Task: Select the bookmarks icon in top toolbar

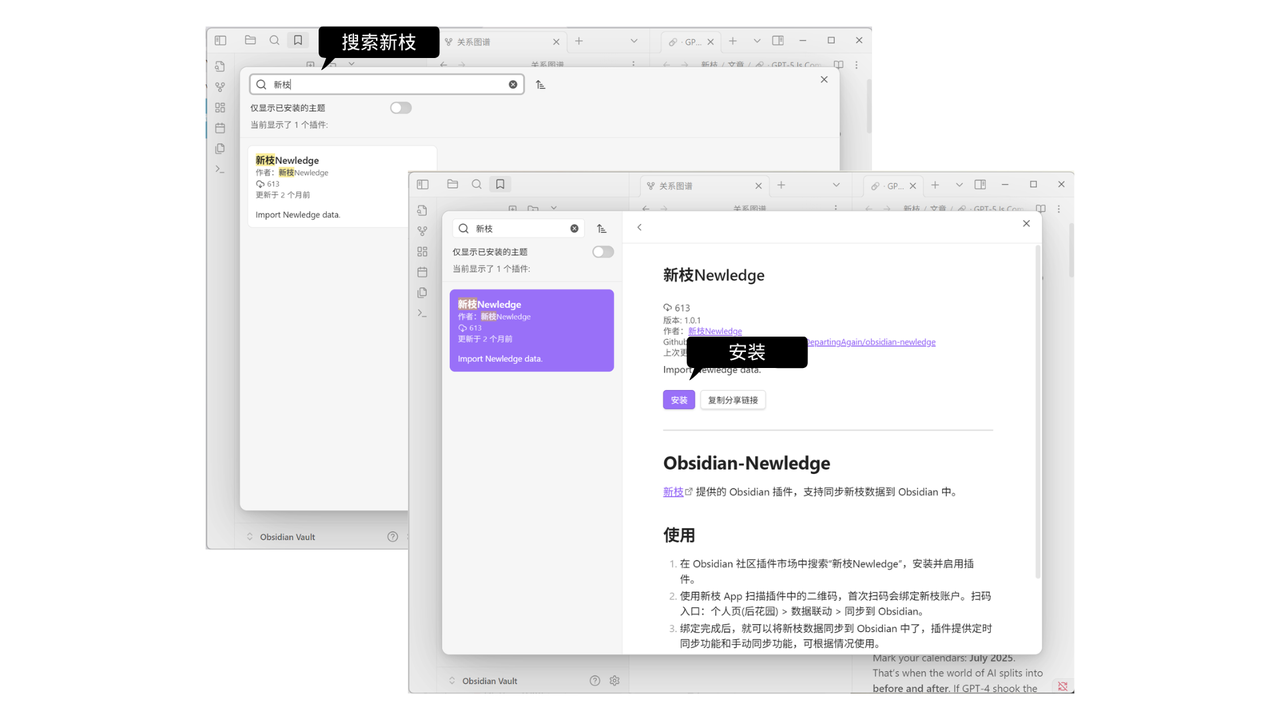Action: click(x=499, y=183)
